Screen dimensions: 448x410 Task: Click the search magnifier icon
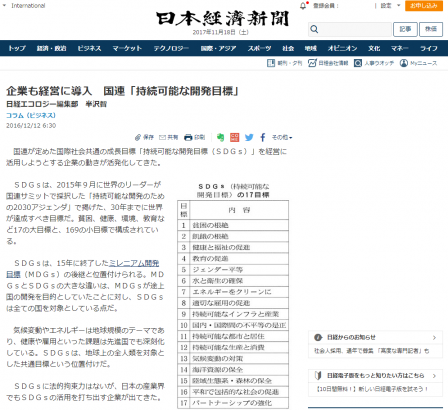point(314,29)
